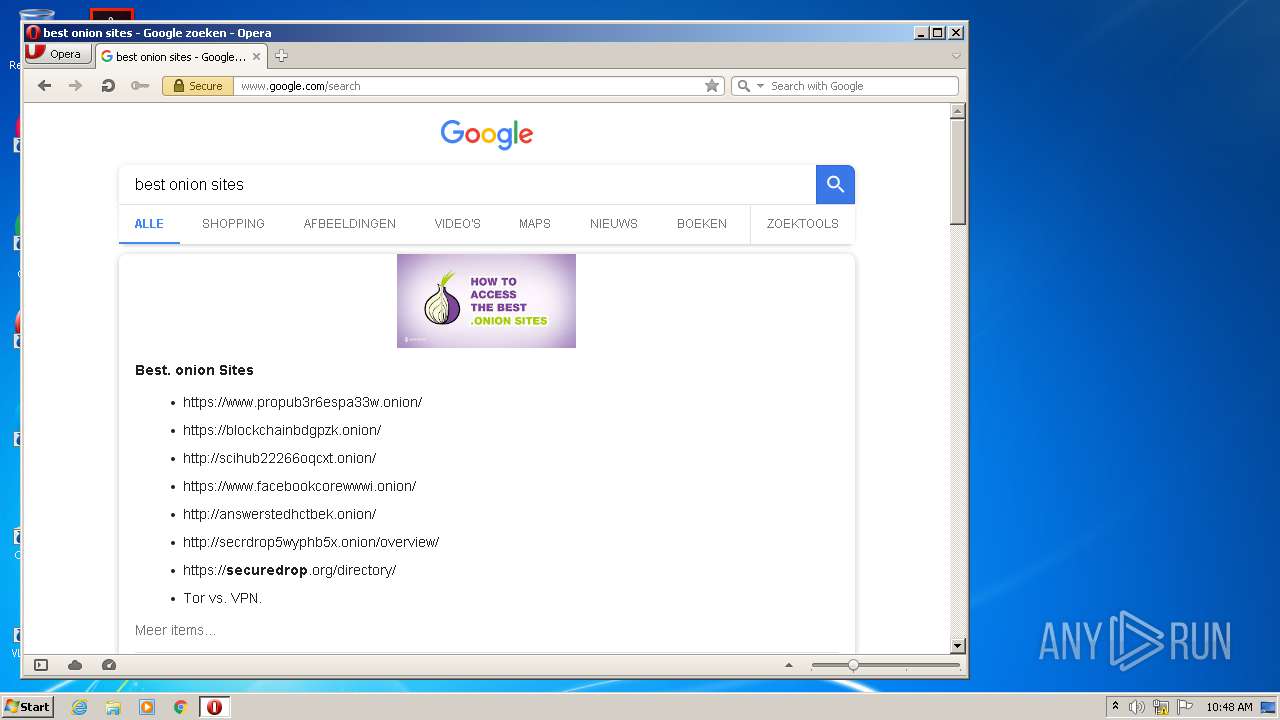Toggle Opera Turbo speedometer icon
Viewport: 1280px width, 720px height.
coord(109,665)
